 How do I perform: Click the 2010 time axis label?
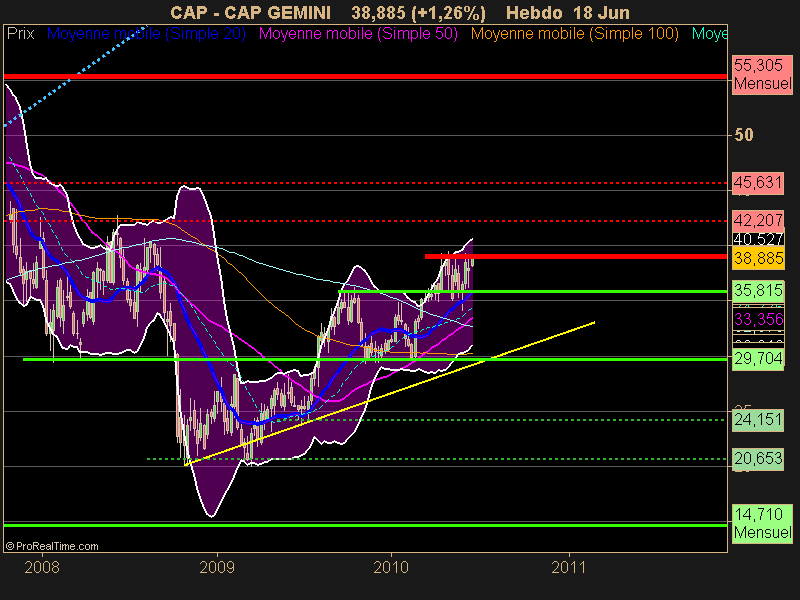point(391,567)
